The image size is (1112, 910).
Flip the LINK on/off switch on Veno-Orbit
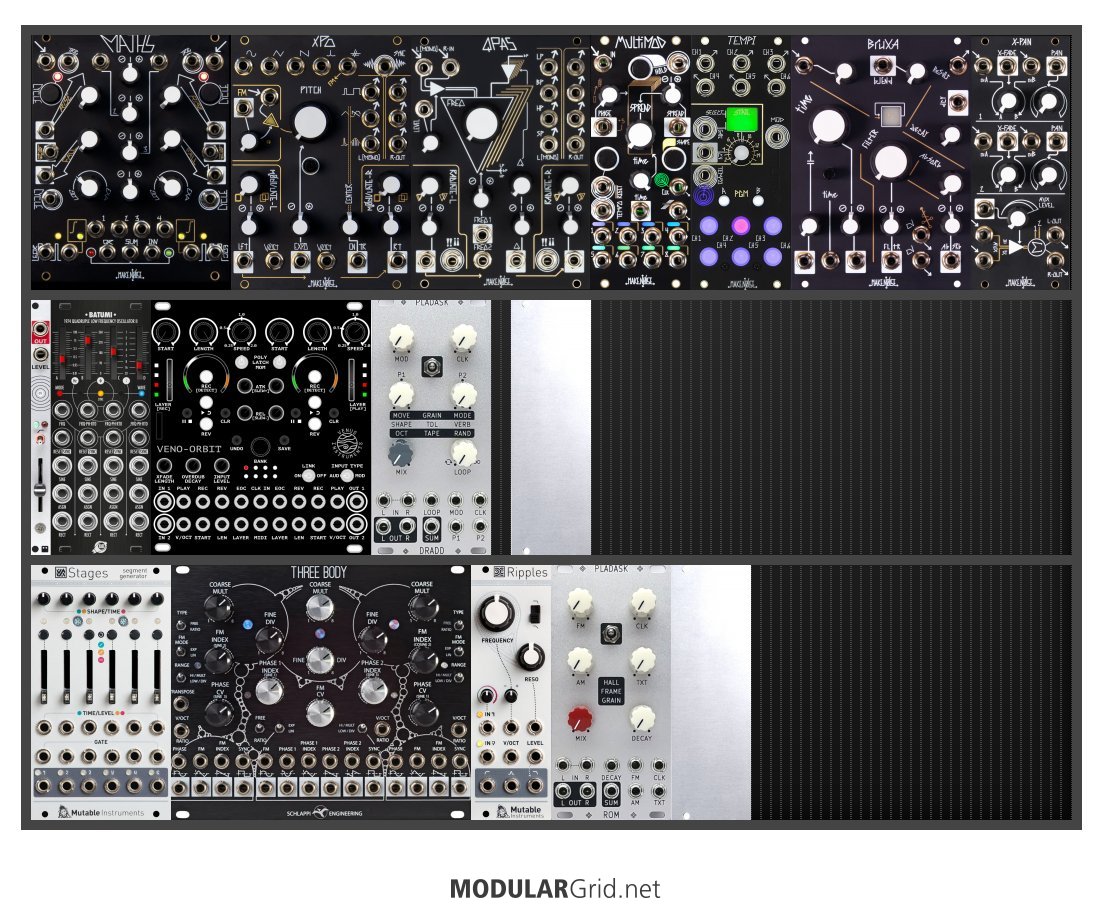click(308, 475)
